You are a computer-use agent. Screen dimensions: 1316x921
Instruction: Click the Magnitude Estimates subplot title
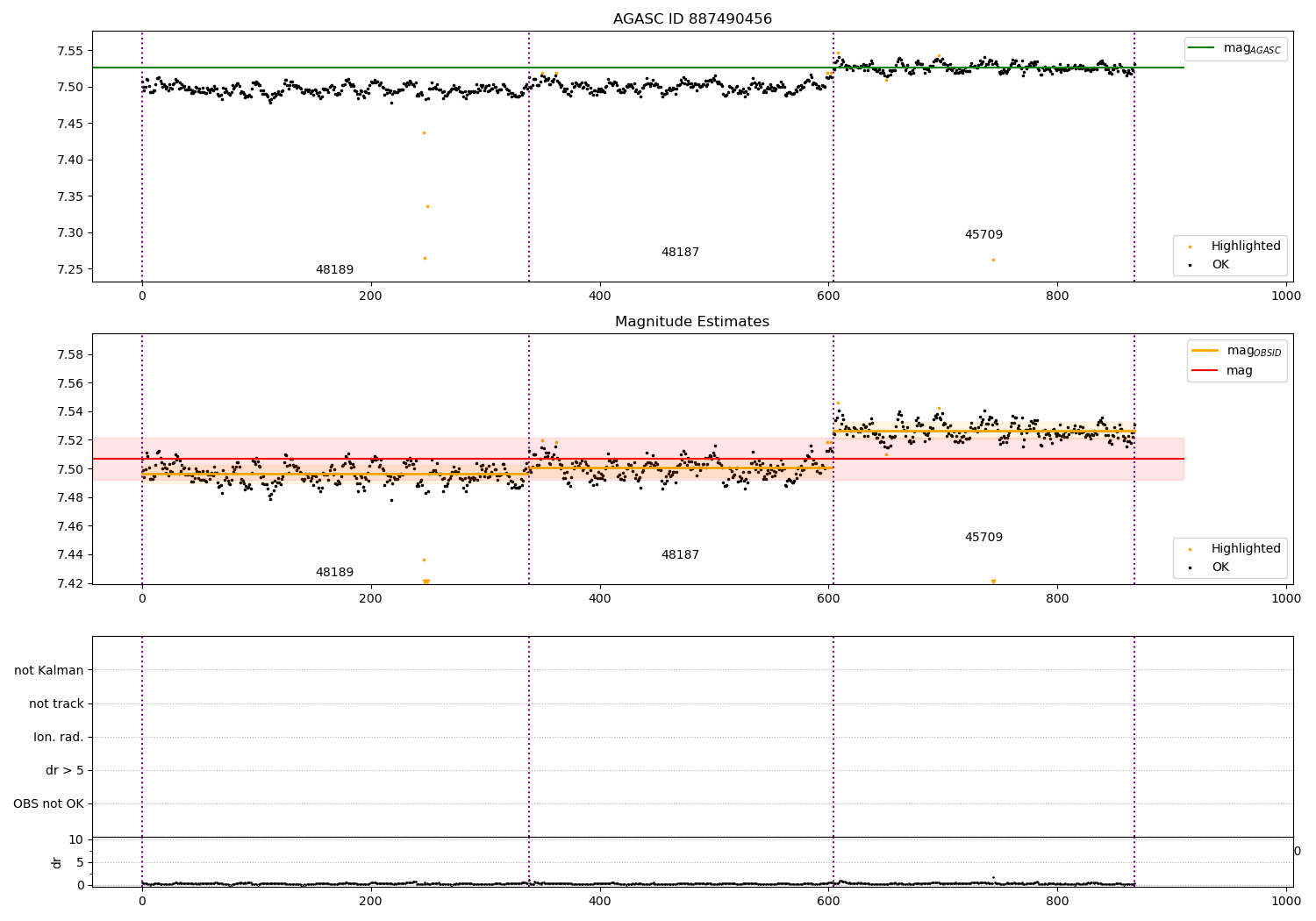point(692,322)
